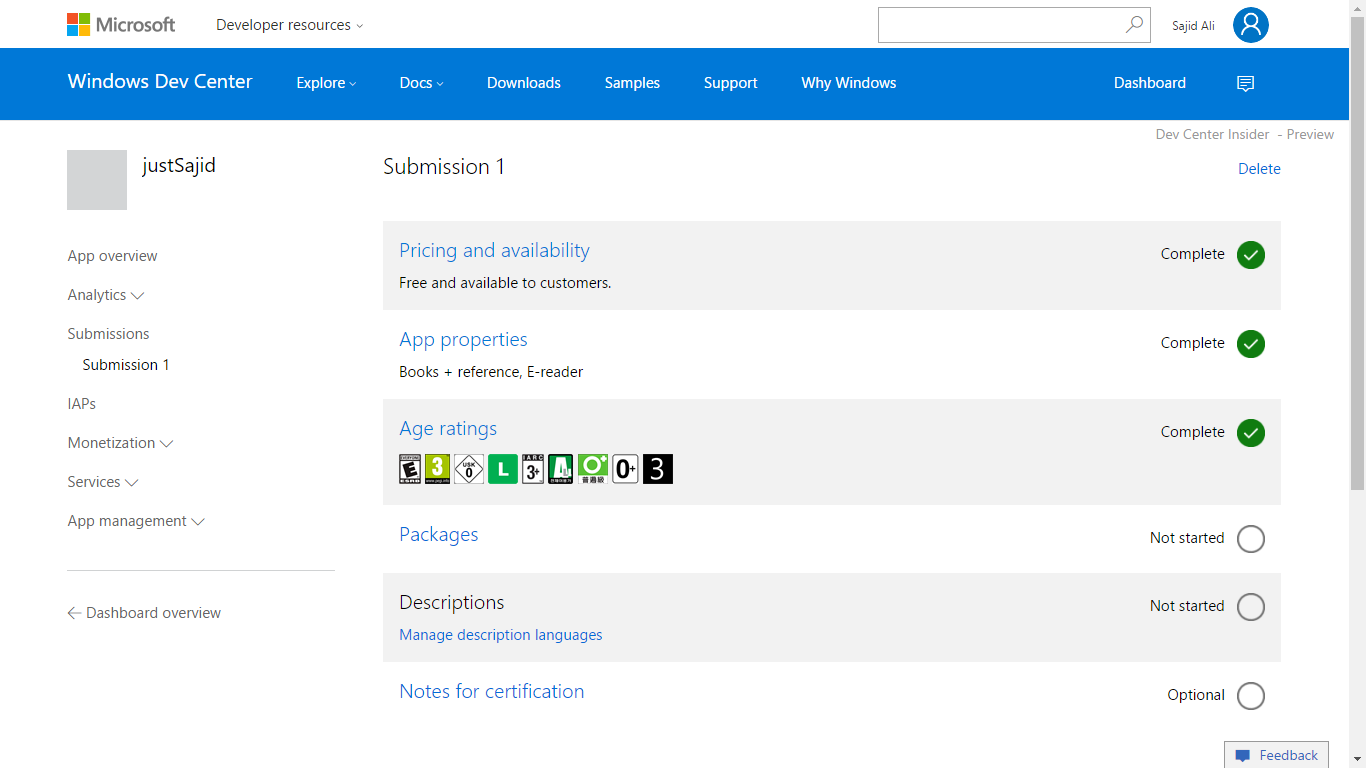This screenshot has height=768, width=1366.
Task: Click the Feedback button's speech icon
Action: [1243, 756]
